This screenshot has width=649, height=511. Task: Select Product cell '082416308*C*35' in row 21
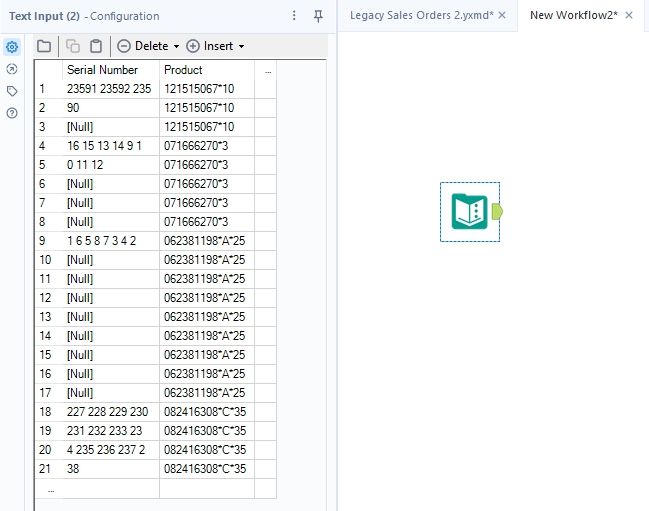tap(207, 469)
